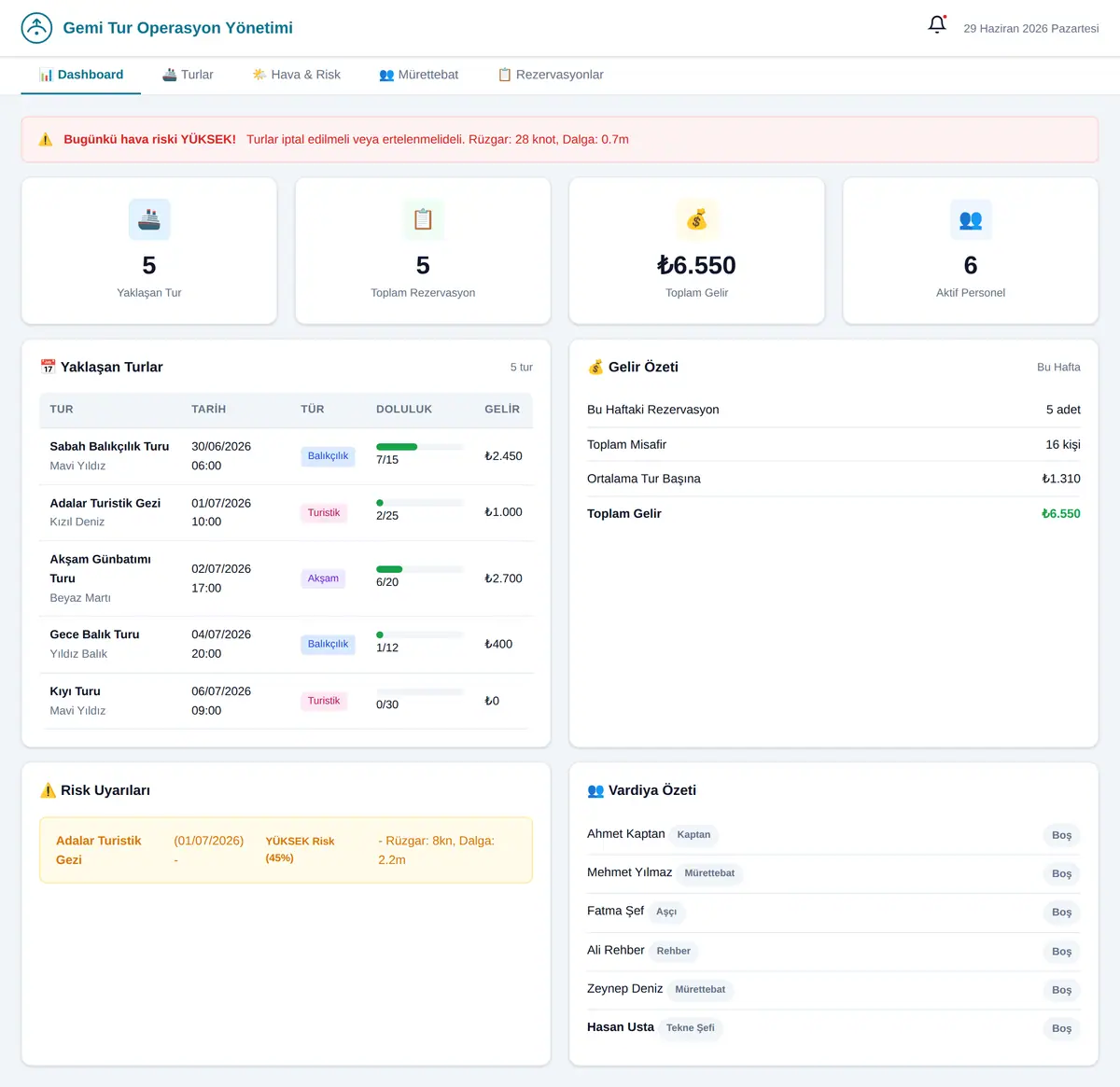
Task: Click the Balıkçılık tag for Gece Balık Turu
Action: click(328, 644)
